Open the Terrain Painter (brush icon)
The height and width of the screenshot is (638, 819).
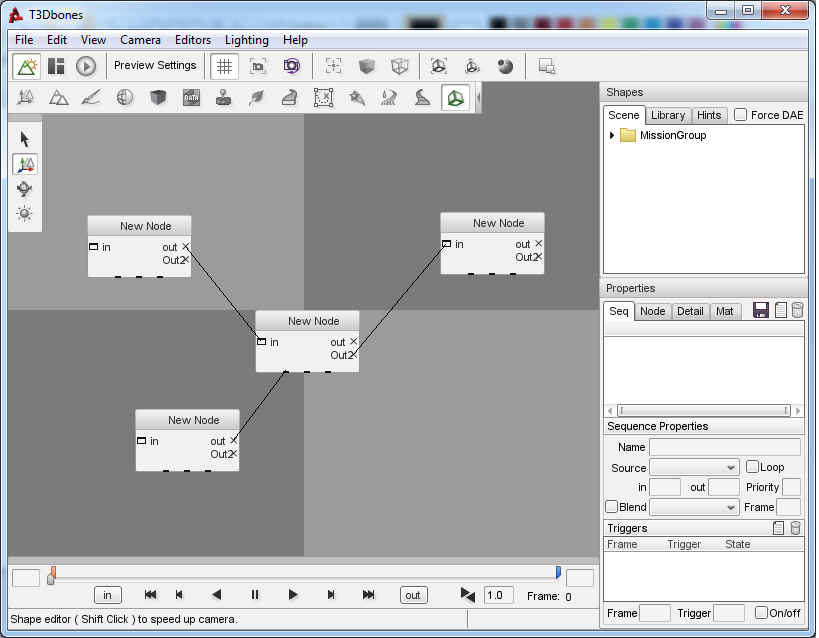click(x=91, y=98)
